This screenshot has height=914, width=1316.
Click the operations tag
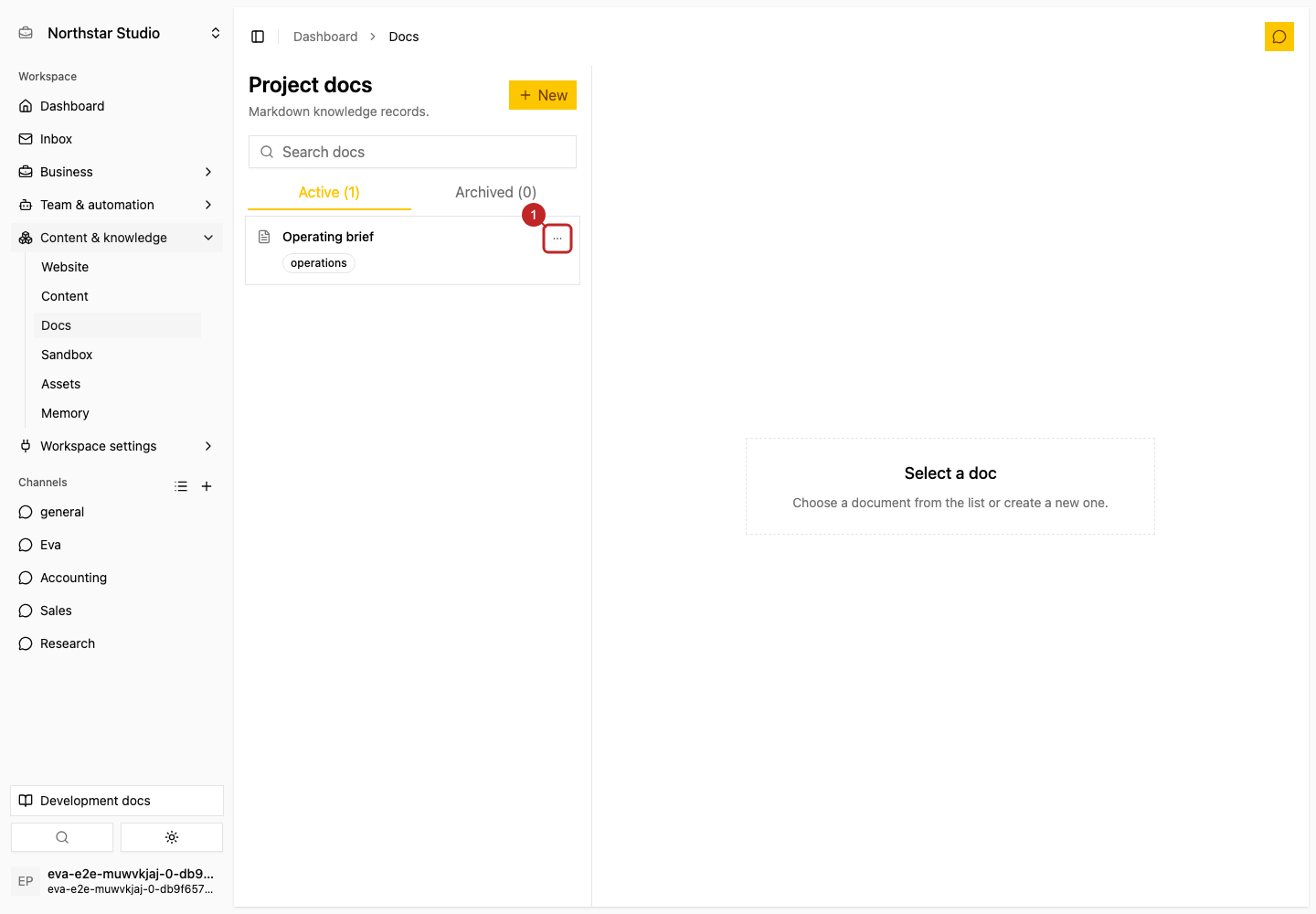pos(319,263)
